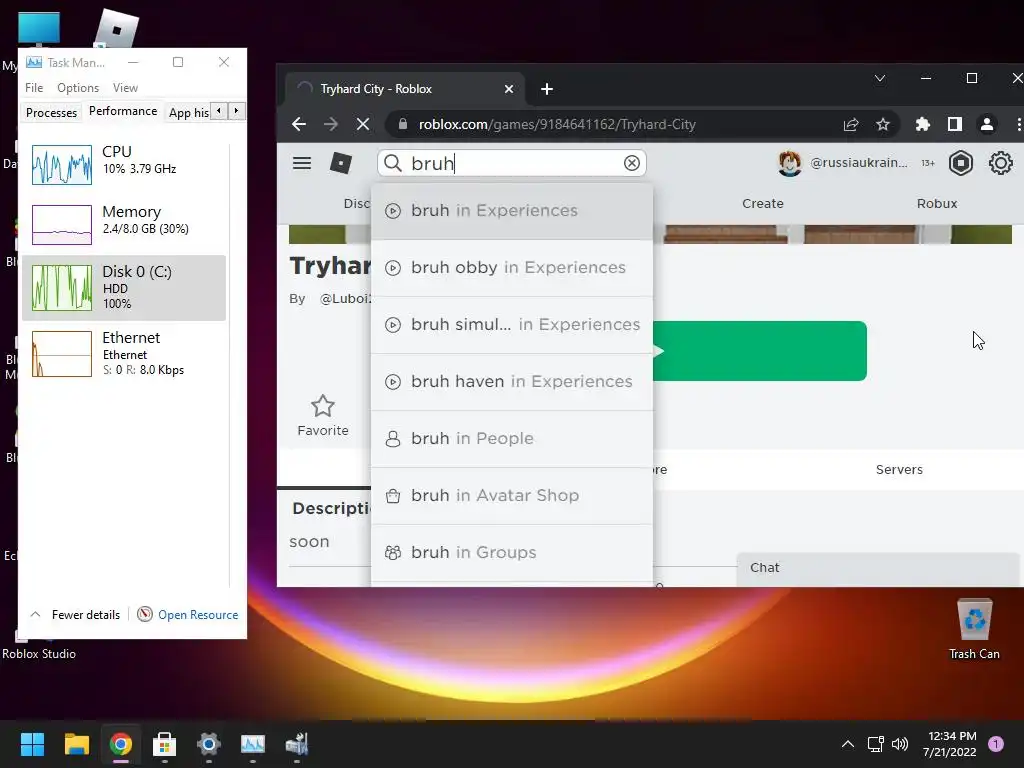Image resolution: width=1024 pixels, height=768 pixels.
Task: Open the Chat panel bar
Action: pyautogui.click(x=878, y=568)
